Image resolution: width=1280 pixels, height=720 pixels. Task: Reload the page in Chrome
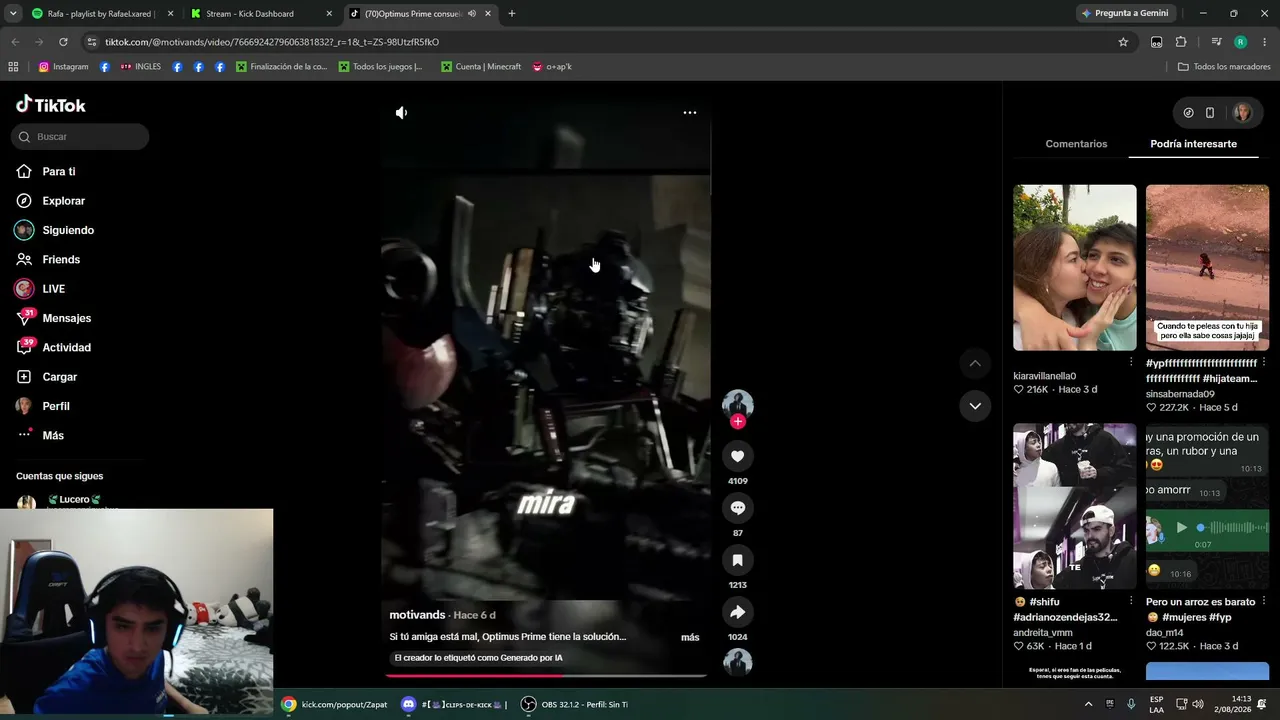63,42
